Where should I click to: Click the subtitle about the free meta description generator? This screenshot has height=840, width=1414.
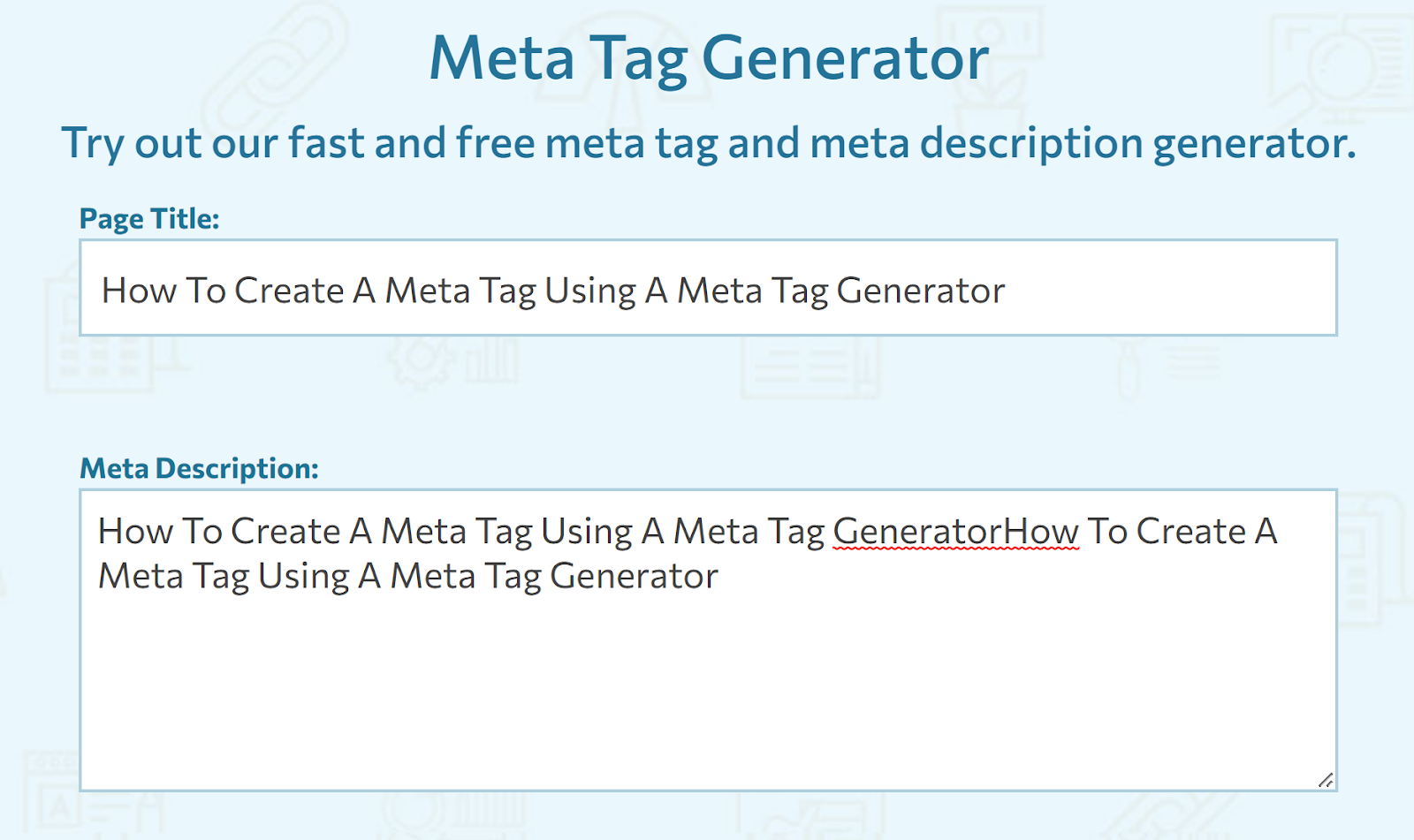[x=707, y=141]
